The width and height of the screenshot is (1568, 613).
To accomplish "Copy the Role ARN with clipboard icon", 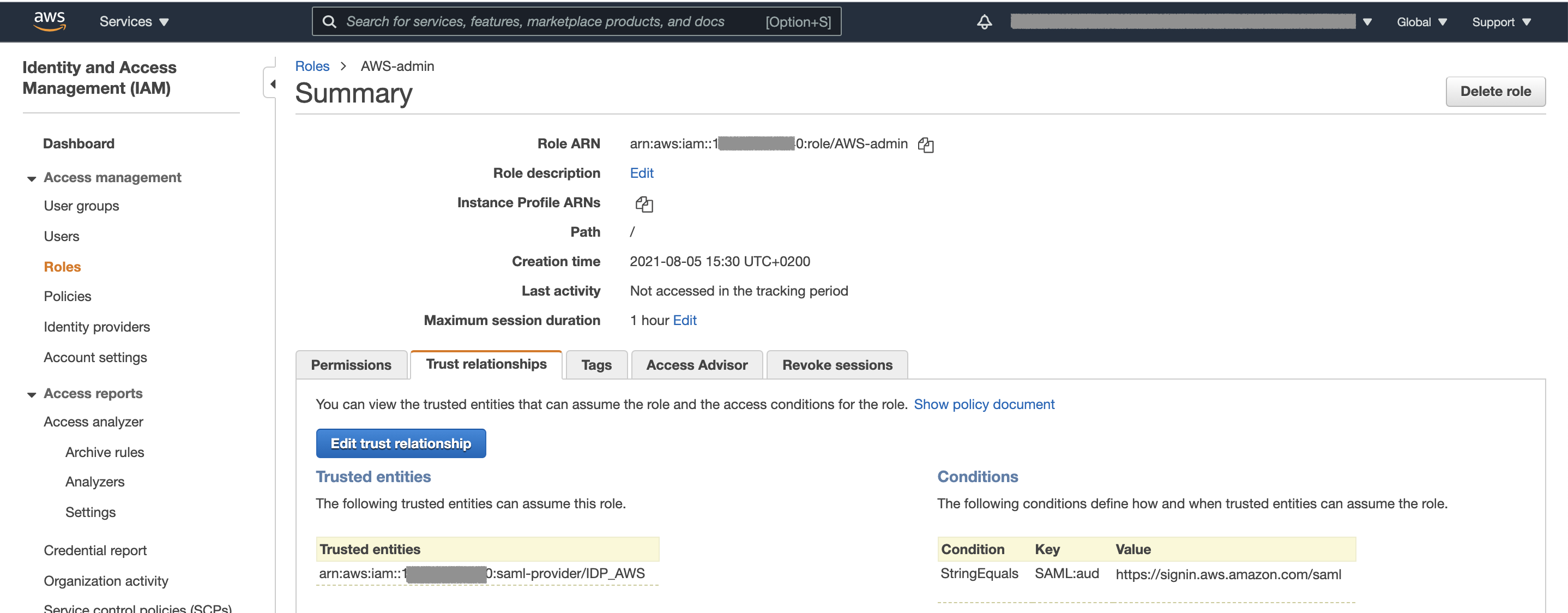I will coord(925,145).
